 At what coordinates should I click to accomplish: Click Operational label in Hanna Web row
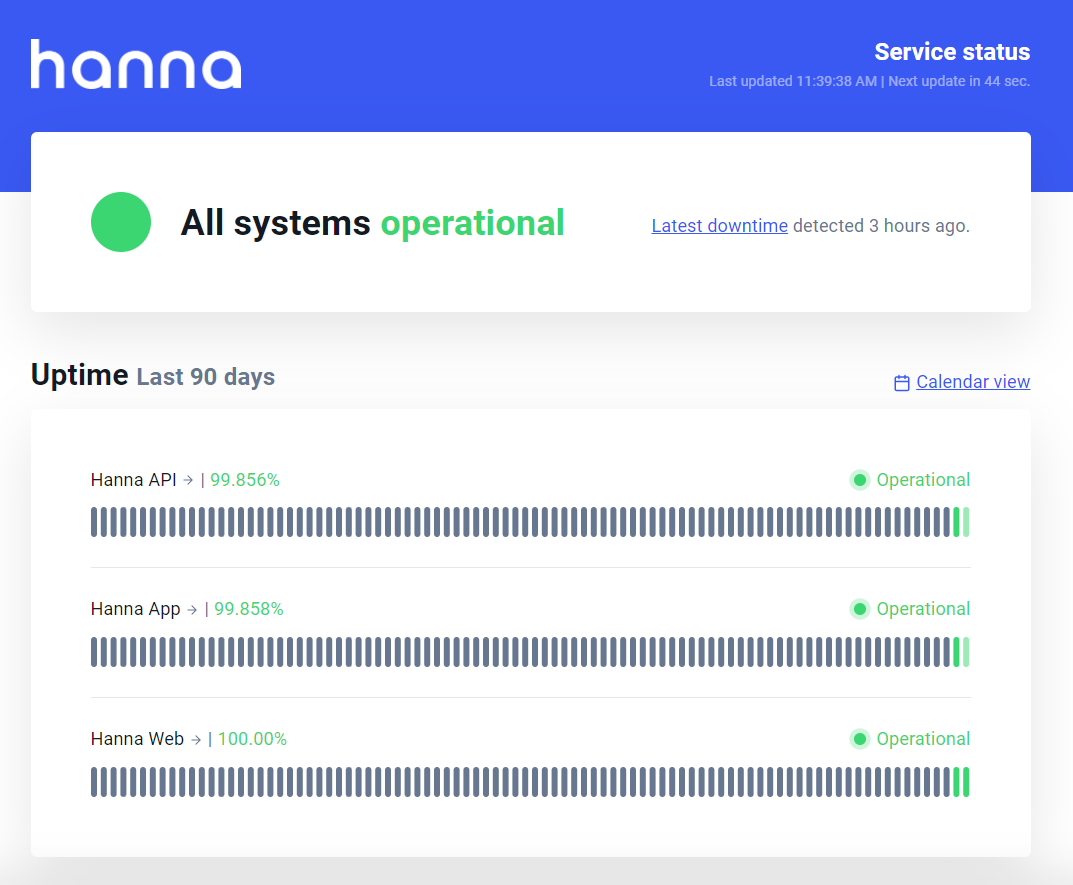(x=923, y=739)
